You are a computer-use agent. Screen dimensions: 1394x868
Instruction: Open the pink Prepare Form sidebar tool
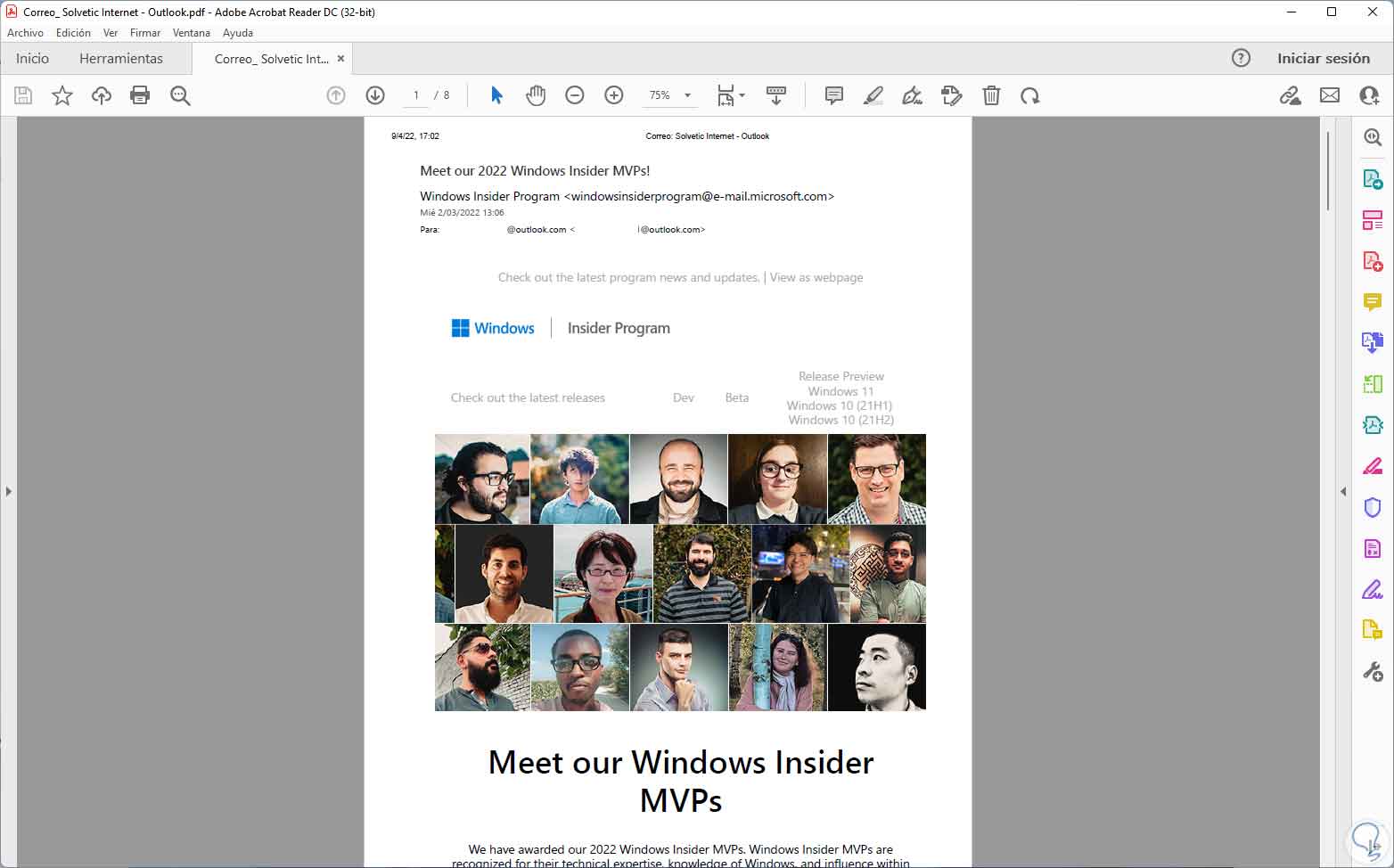1373,548
